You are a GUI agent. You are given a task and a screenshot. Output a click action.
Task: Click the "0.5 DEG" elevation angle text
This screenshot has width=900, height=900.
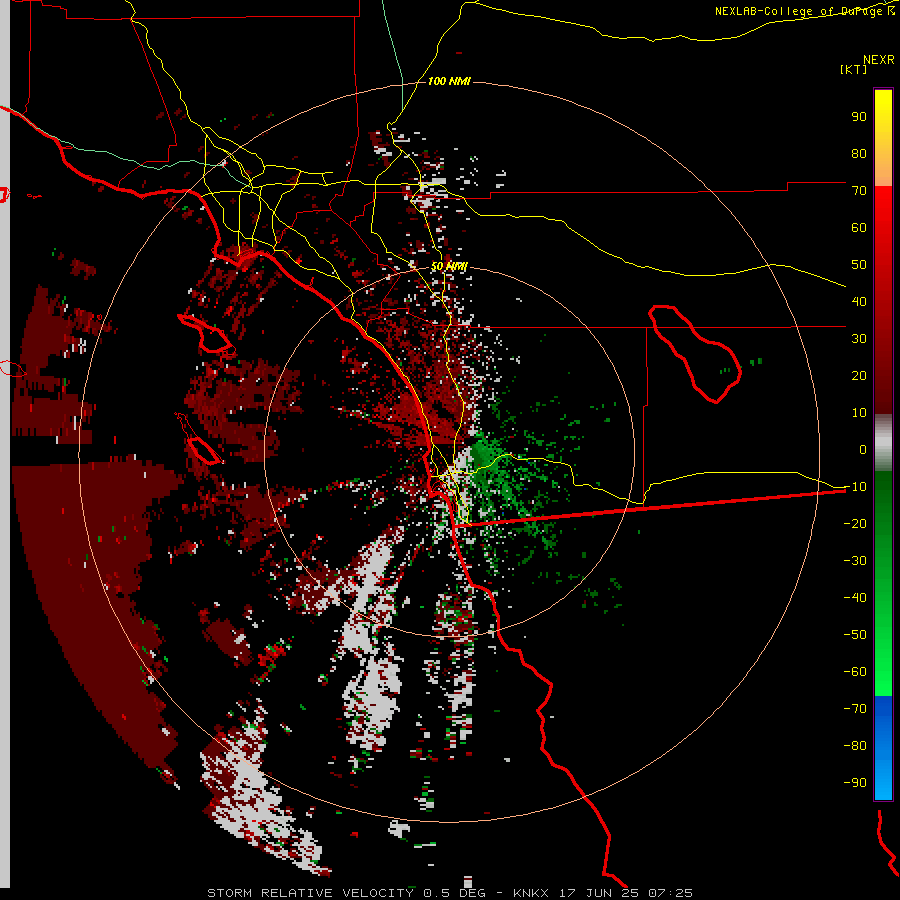[454, 893]
